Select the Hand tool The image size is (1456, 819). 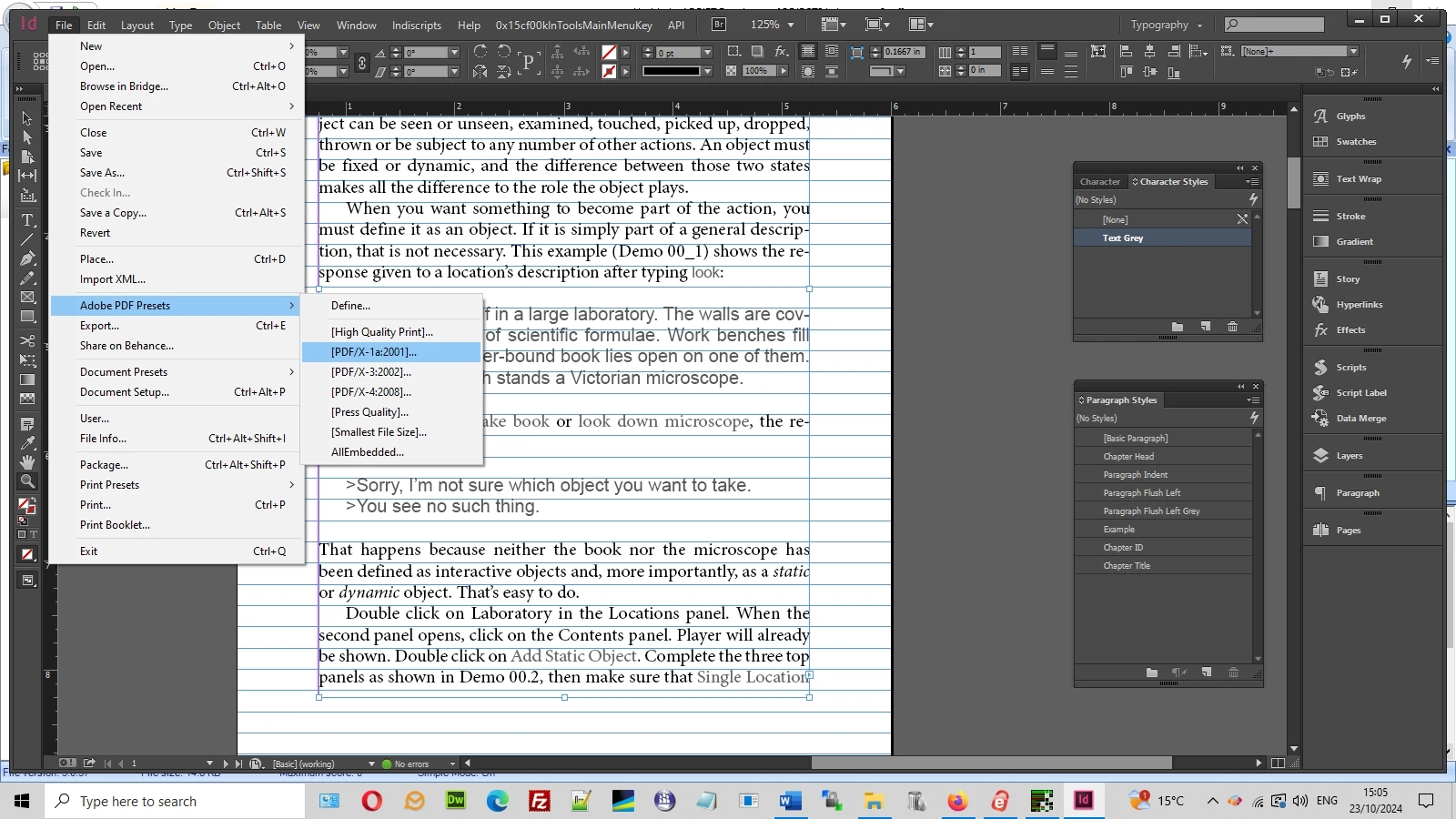27,462
